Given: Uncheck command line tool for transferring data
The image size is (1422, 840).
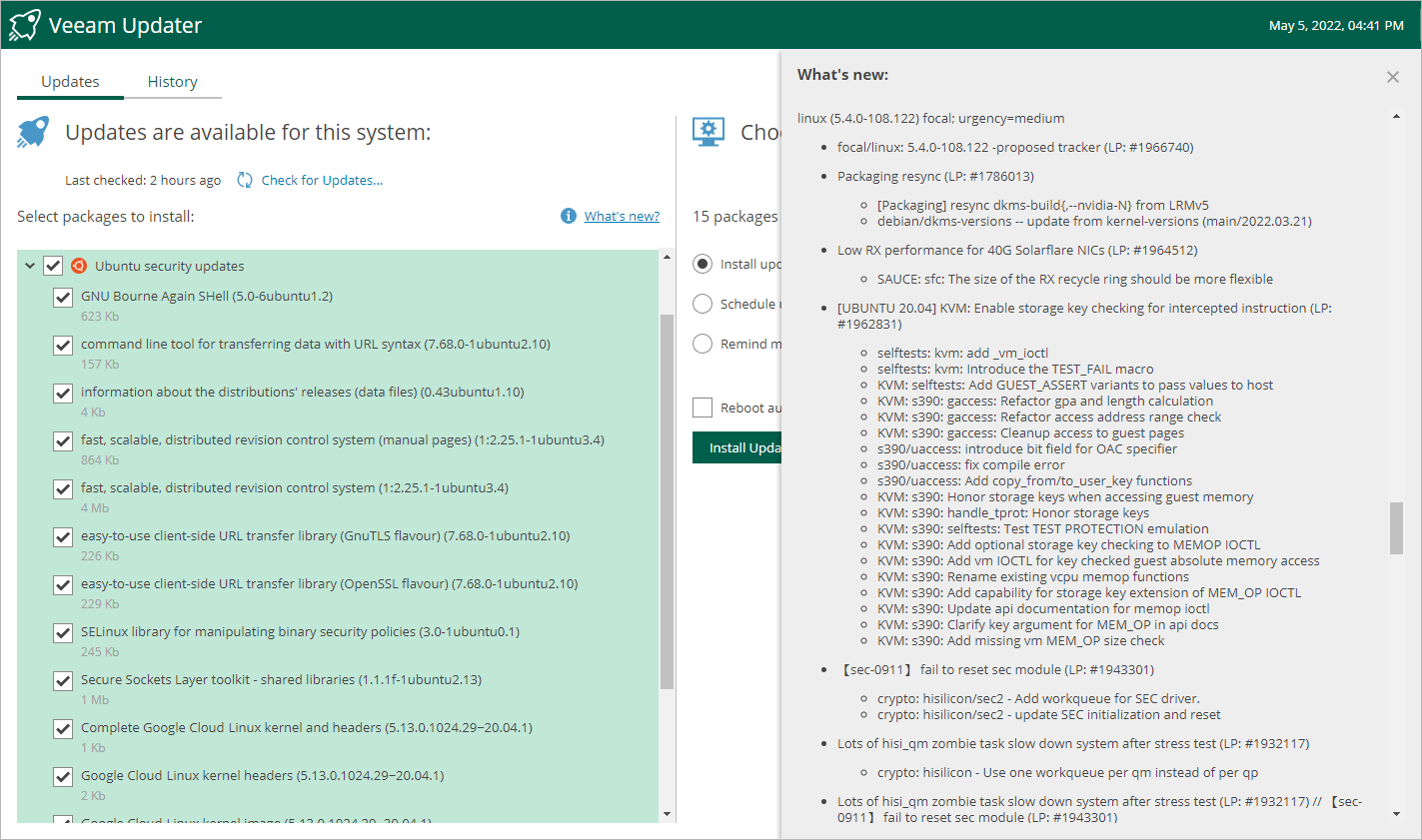Looking at the screenshot, I should pos(63,346).
